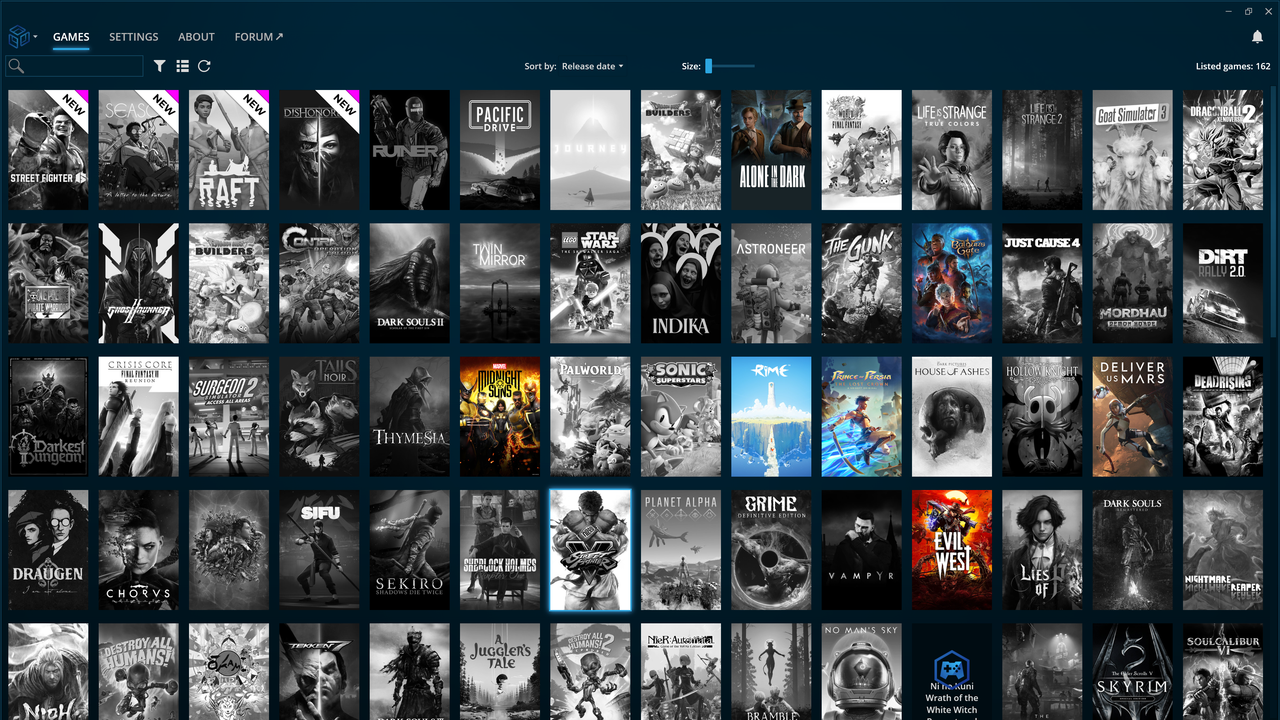Select the Alone in the Dark cover
The height and width of the screenshot is (720, 1280).
click(x=771, y=150)
